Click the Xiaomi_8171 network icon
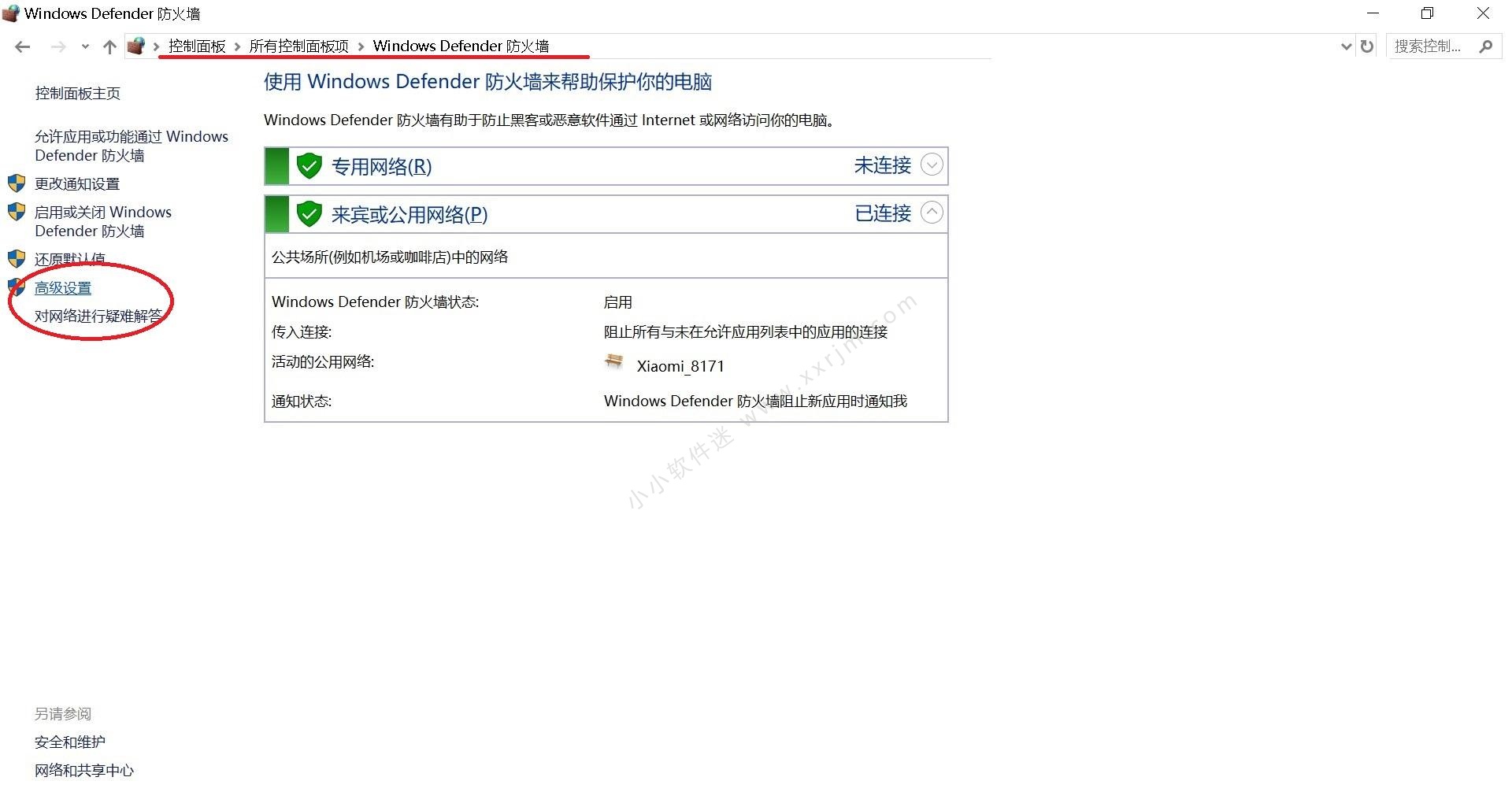The width and height of the screenshot is (1512, 803). pyautogui.click(x=613, y=362)
